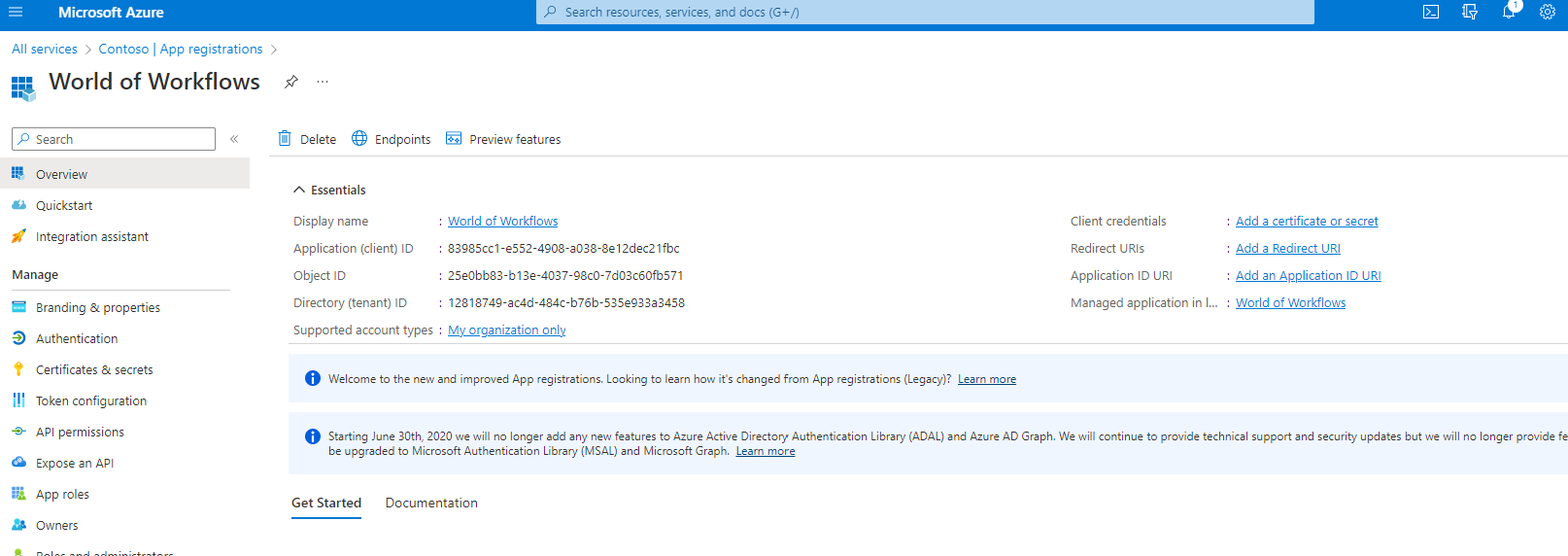Screen dimensions: 1568x556
Task: Click the Endpoints button label
Action: (x=402, y=139)
